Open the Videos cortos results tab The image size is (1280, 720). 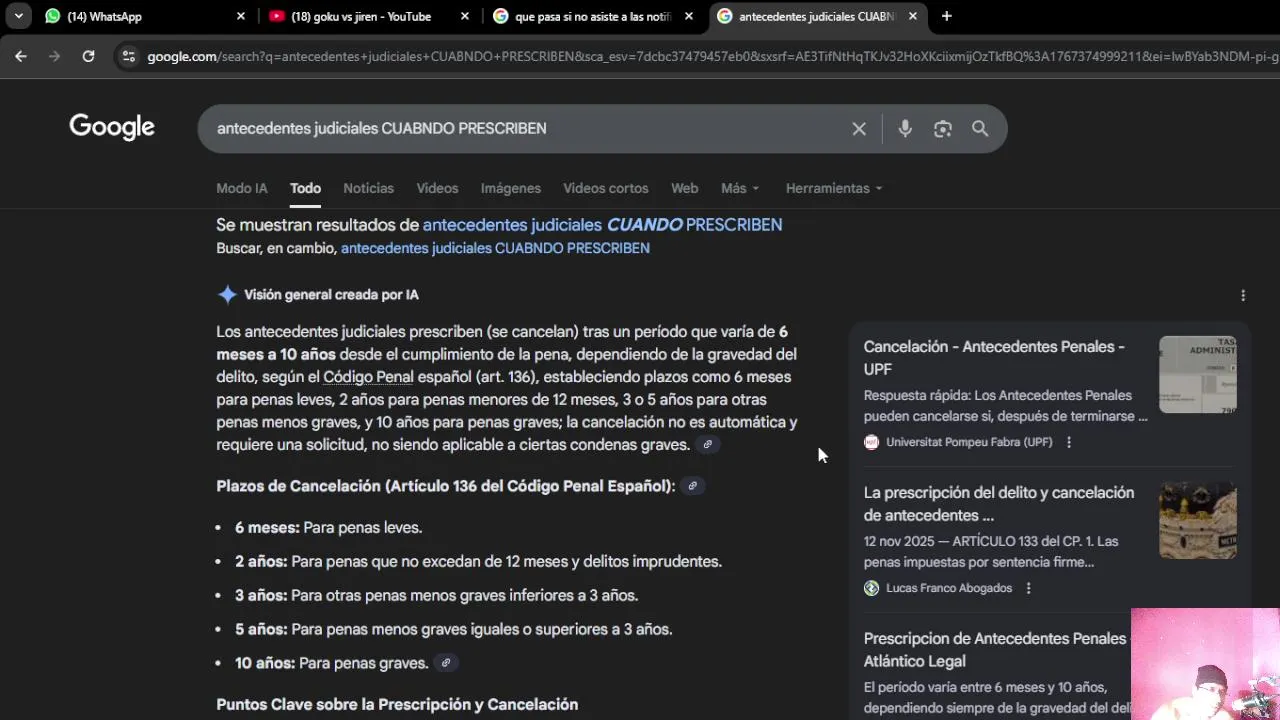(605, 188)
